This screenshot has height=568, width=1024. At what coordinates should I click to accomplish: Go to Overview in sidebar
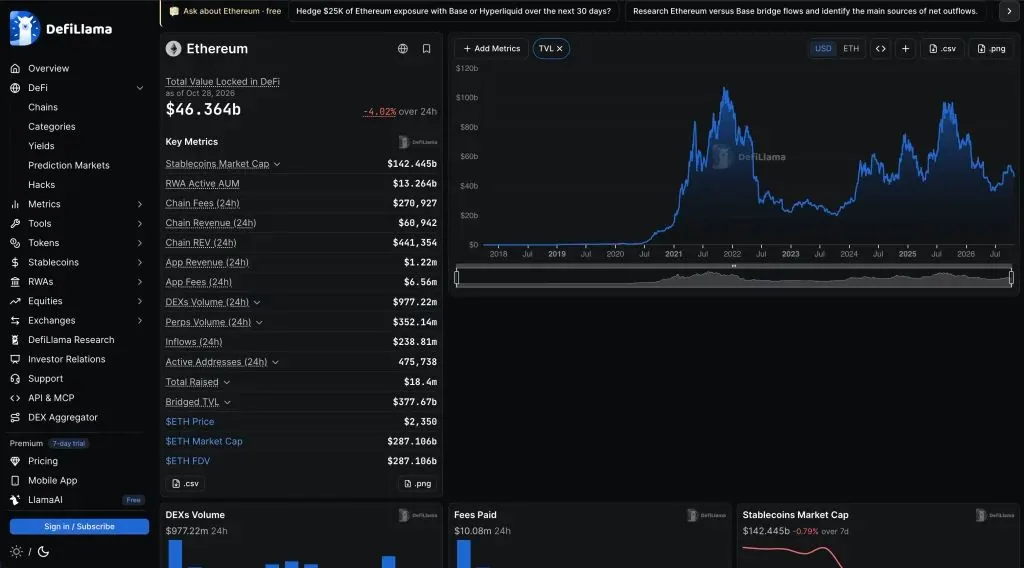(x=48, y=69)
